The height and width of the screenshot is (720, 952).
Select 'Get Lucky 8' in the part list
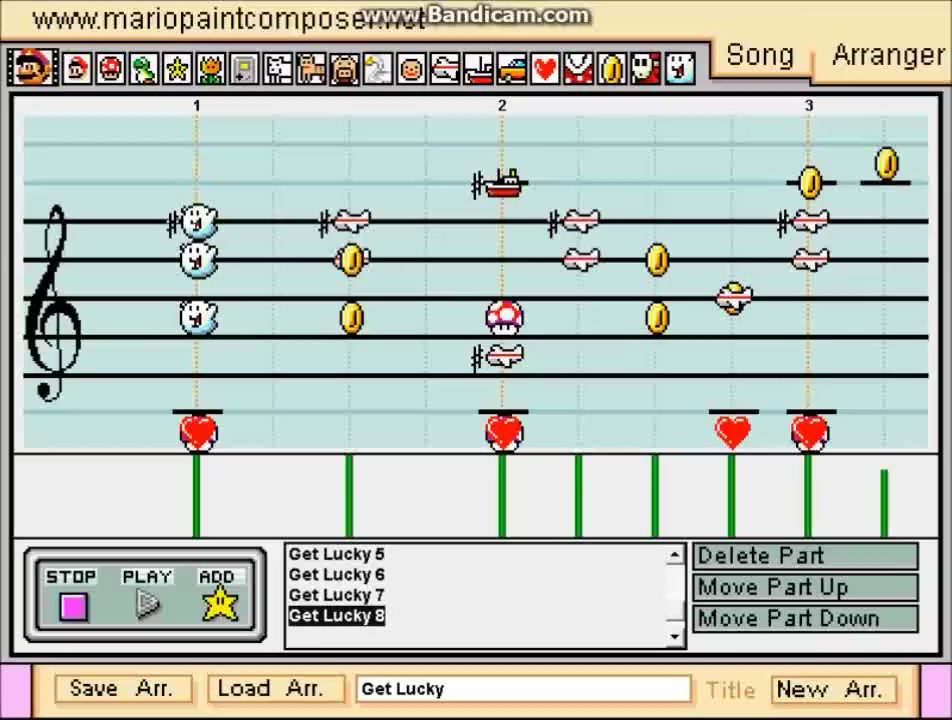click(336, 616)
